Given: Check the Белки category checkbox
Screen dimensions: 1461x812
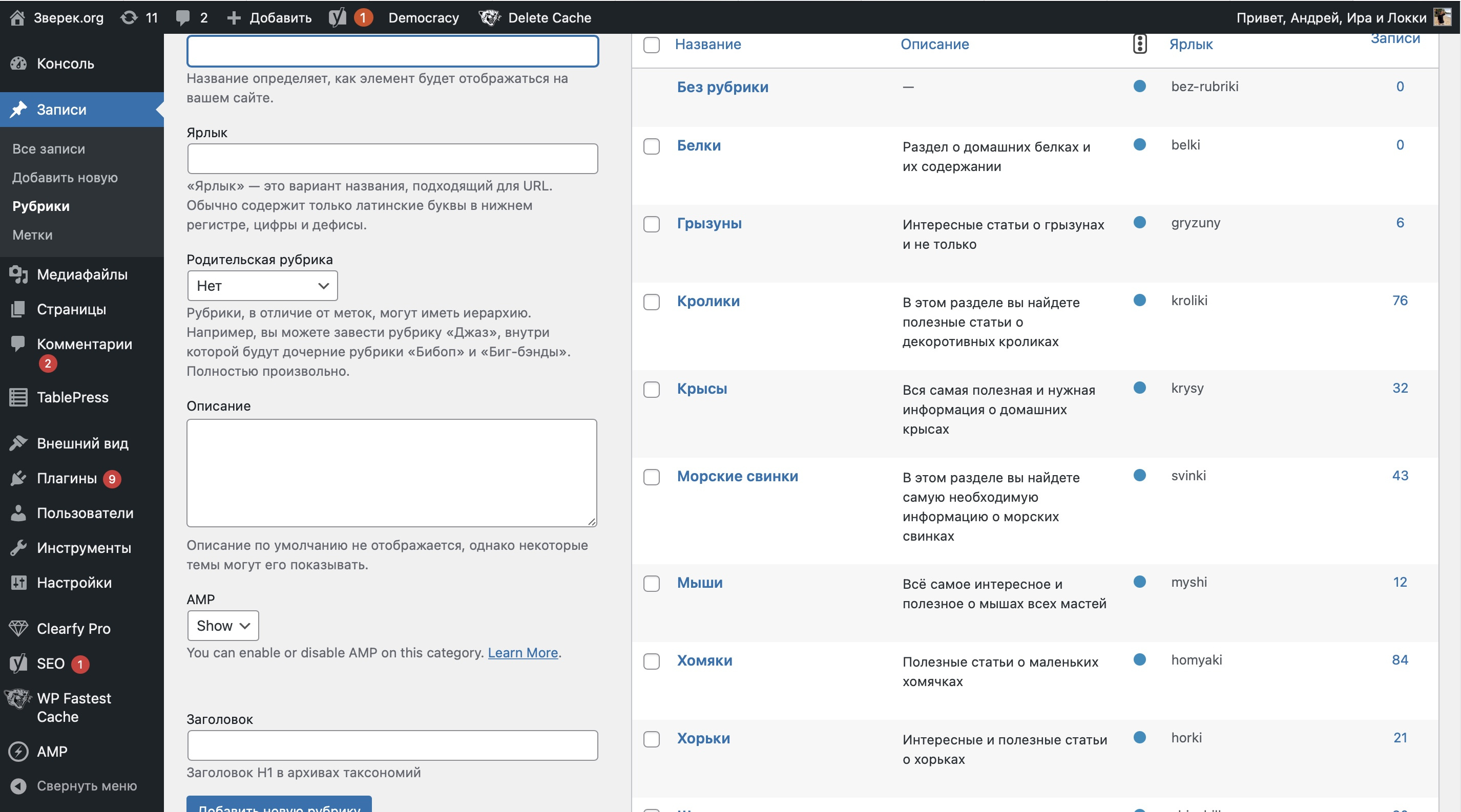Looking at the screenshot, I should pyautogui.click(x=652, y=146).
